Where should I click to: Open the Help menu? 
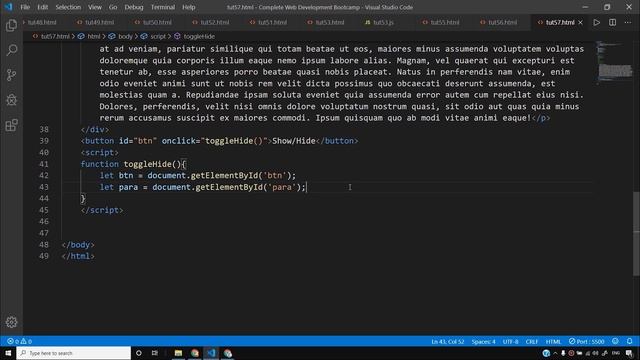(188, 7)
